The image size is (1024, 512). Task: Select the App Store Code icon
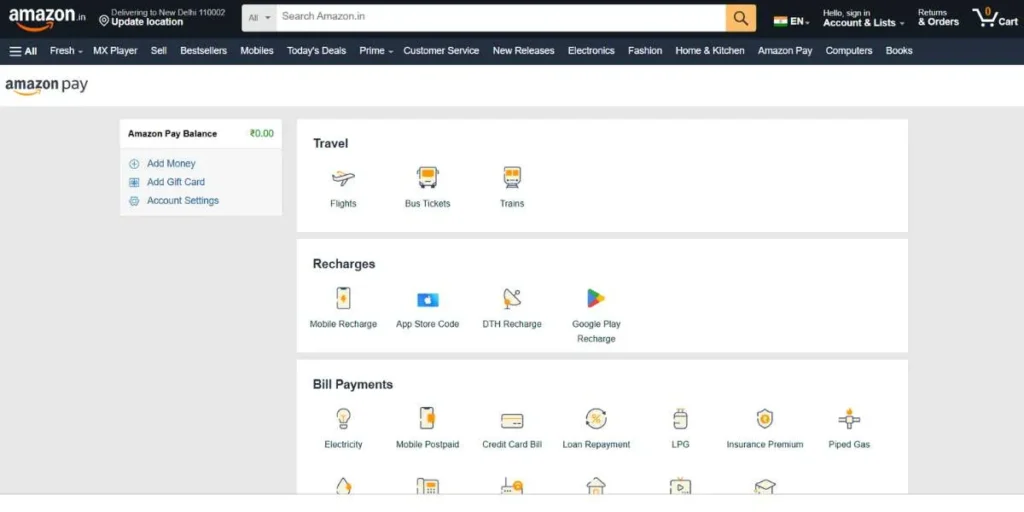pyautogui.click(x=428, y=300)
